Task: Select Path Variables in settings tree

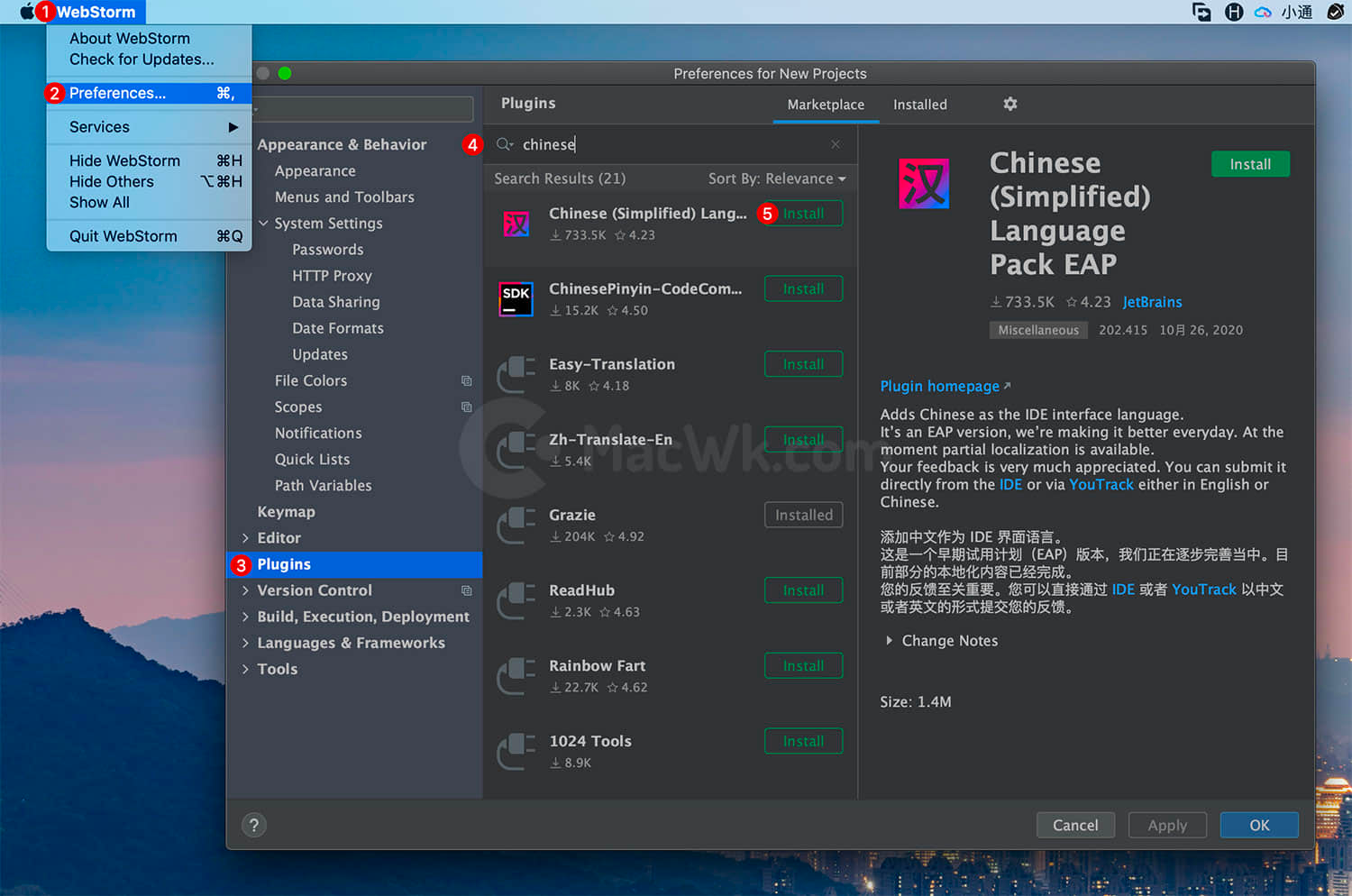Action: 323,486
